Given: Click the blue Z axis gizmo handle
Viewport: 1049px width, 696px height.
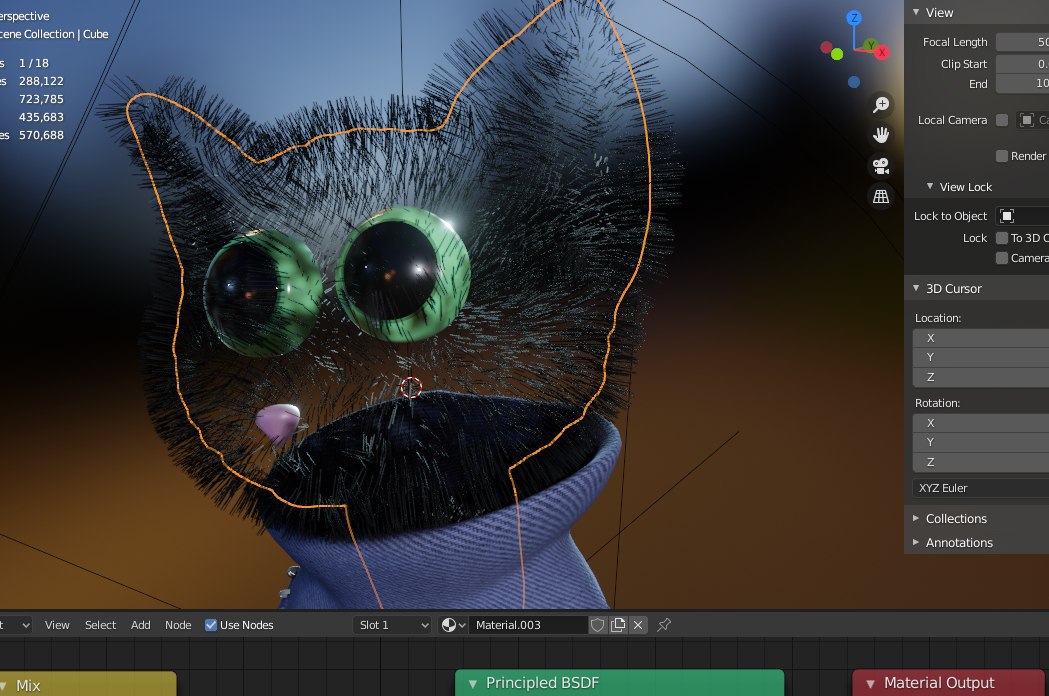Looking at the screenshot, I should 854,18.
